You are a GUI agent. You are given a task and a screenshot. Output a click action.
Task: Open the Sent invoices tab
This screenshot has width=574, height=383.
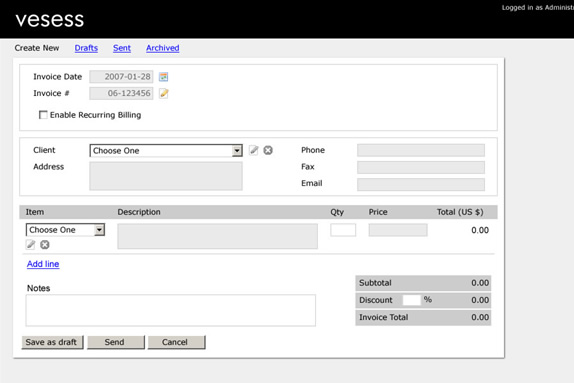[122, 48]
